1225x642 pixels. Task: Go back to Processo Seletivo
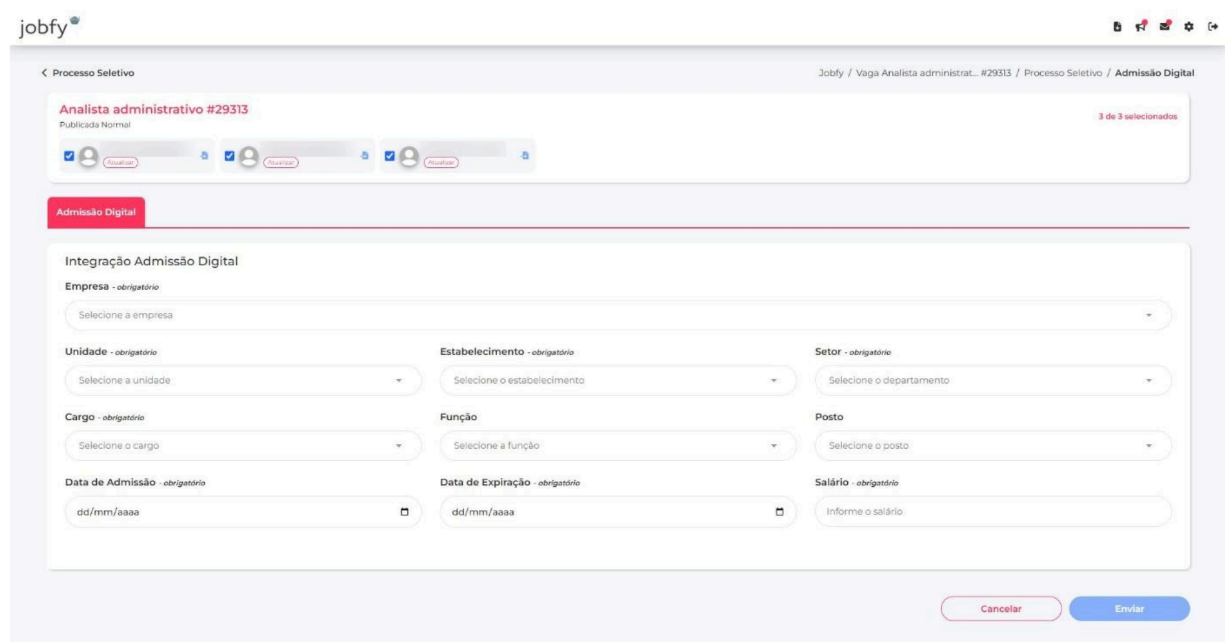coord(87,73)
